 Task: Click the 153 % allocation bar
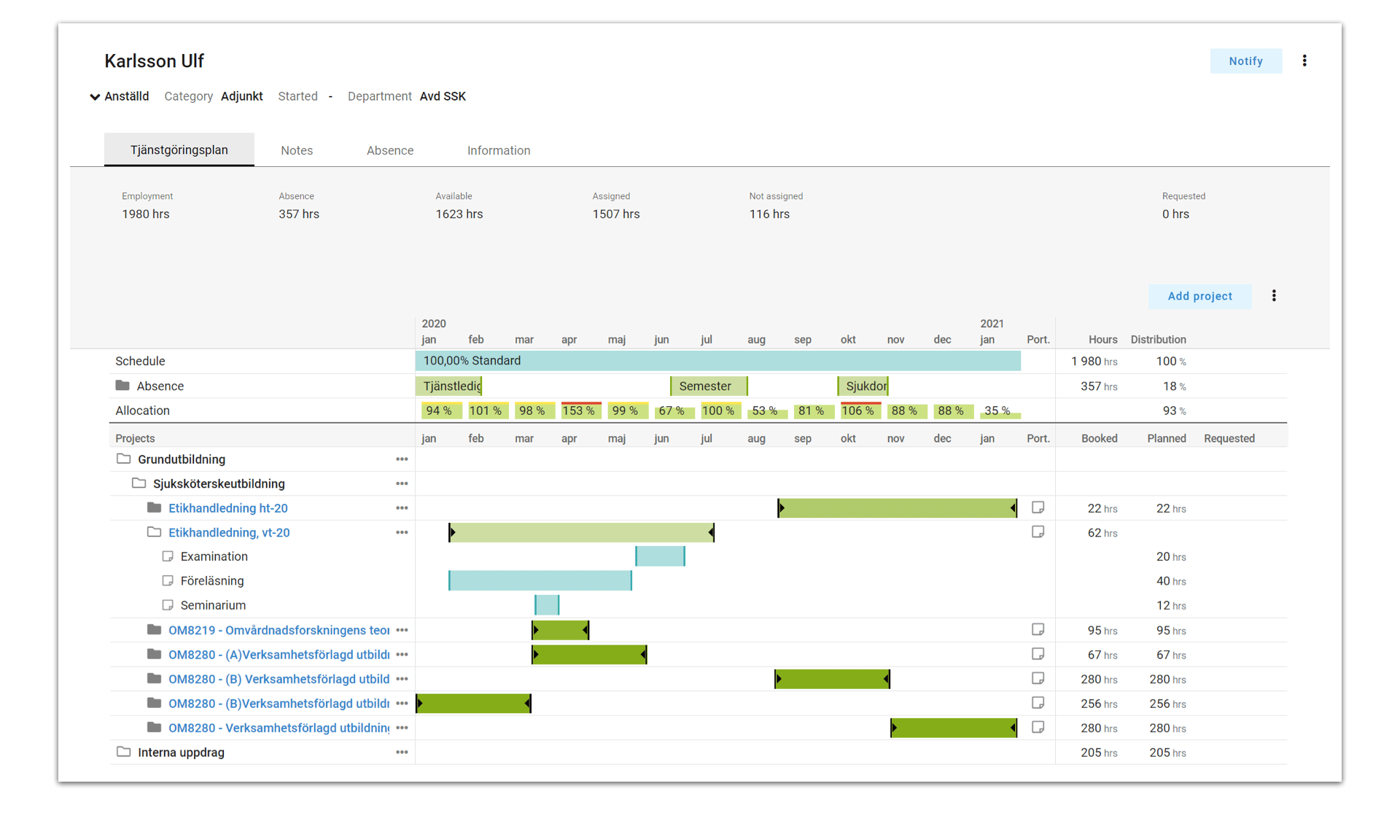point(580,411)
